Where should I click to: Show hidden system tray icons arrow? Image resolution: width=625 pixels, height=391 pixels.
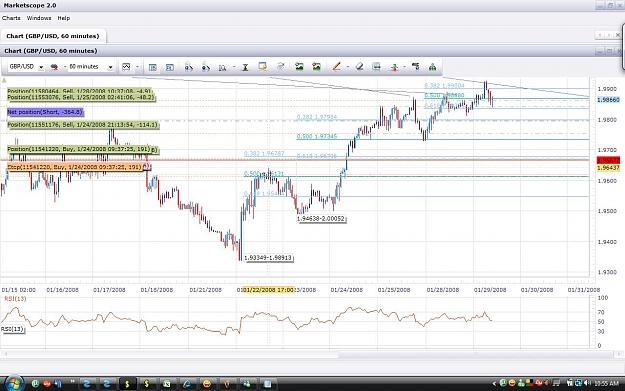[x=494, y=383]
